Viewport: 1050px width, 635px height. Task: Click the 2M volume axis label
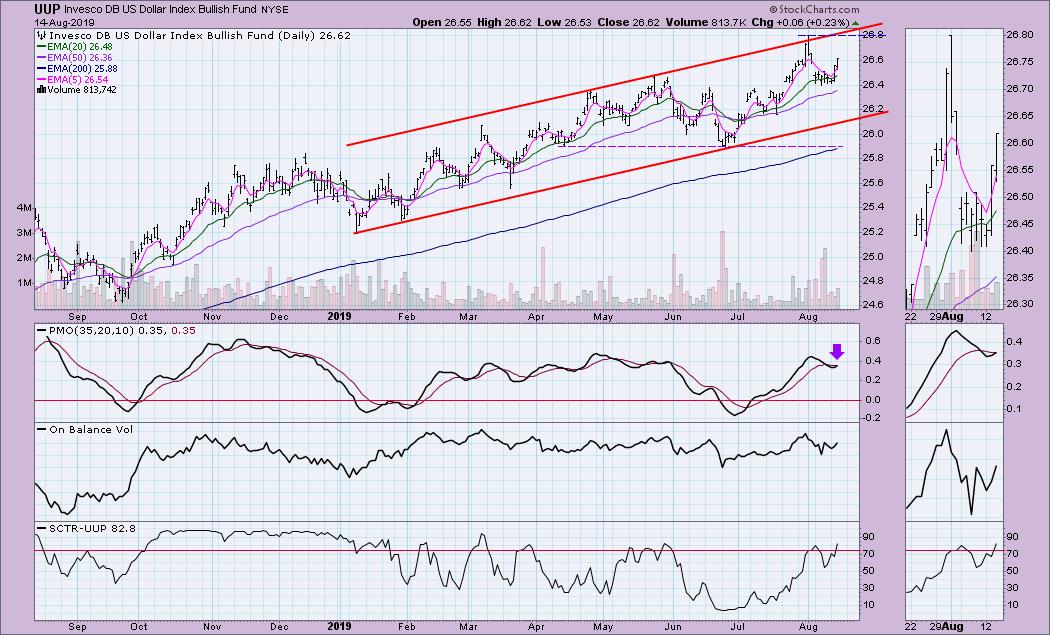[25, 258]
